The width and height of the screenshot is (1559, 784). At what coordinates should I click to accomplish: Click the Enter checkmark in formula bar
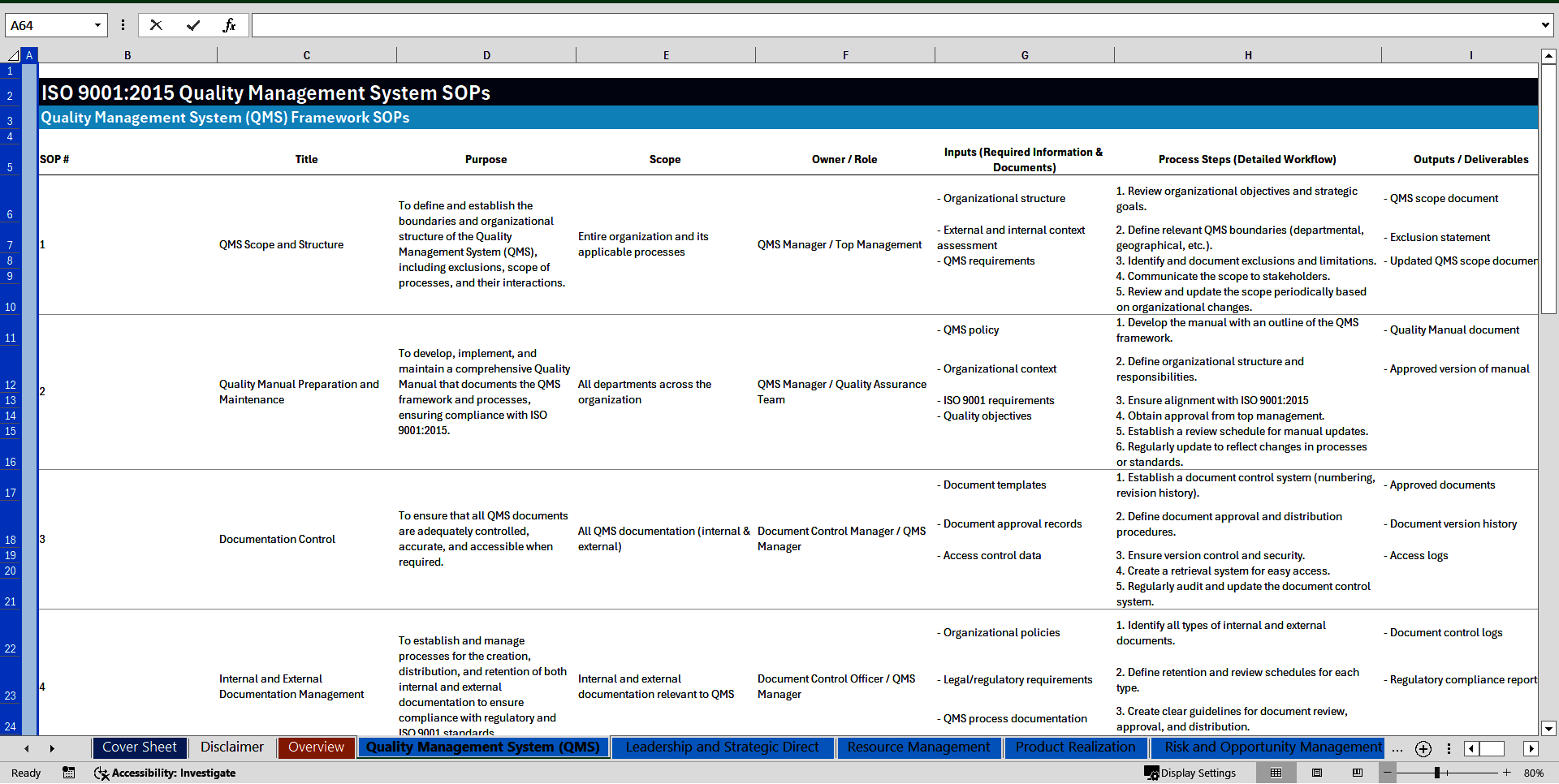point(193,25)
